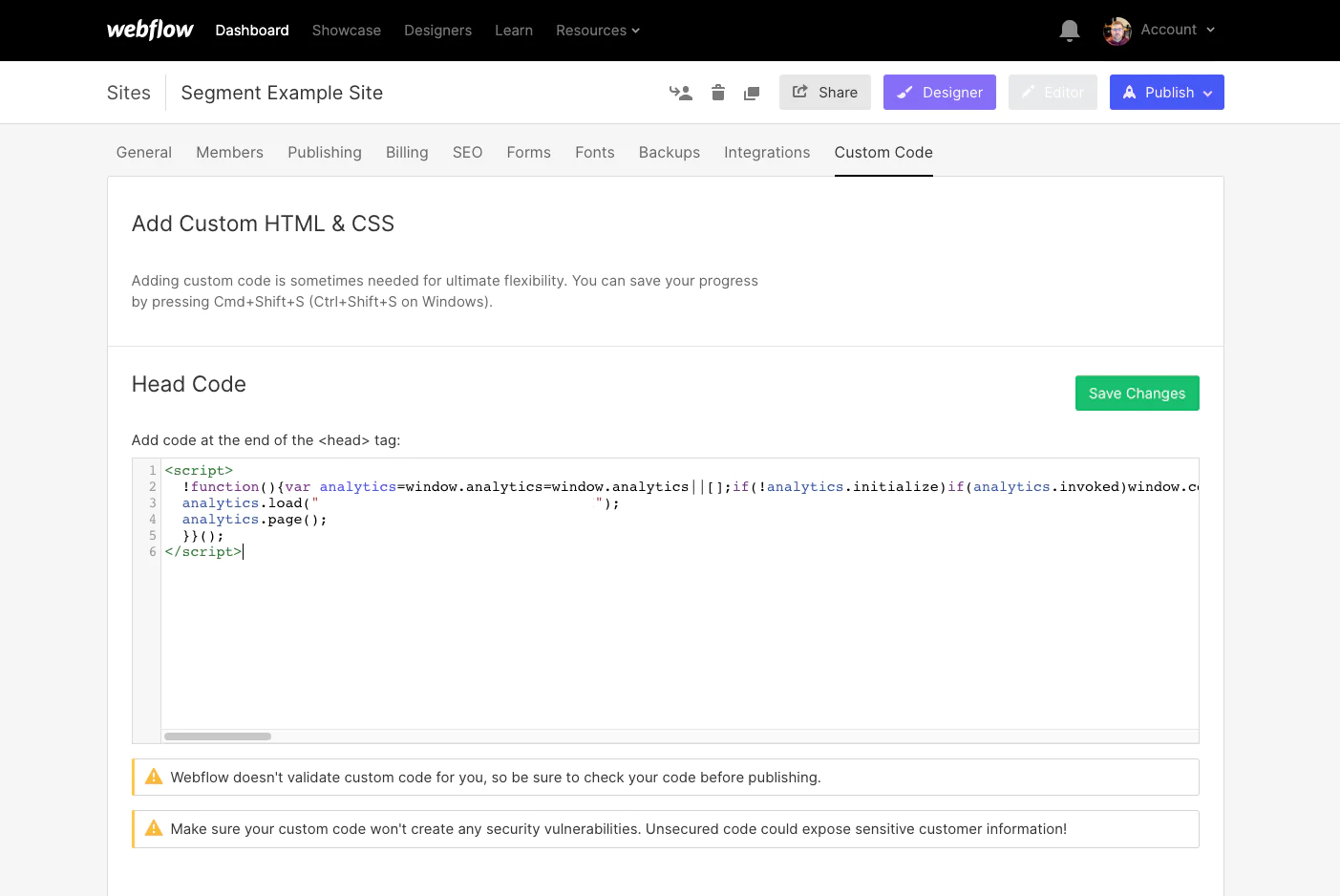Click the delete site trash icon
The height and width of the screenshot is (896, 1340).
pyautogui.click(x=718, y=93)
